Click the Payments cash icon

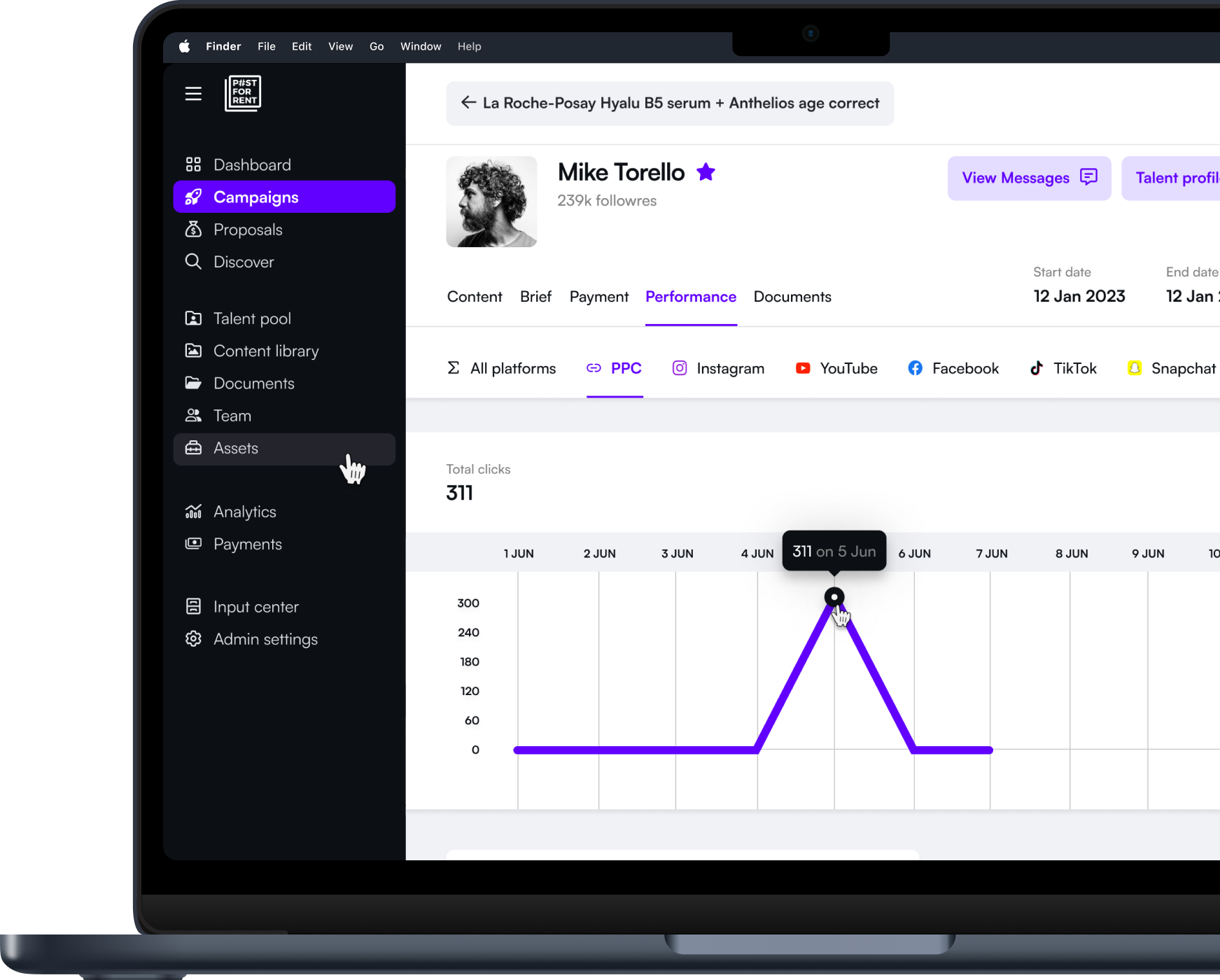tap(193, 544)
